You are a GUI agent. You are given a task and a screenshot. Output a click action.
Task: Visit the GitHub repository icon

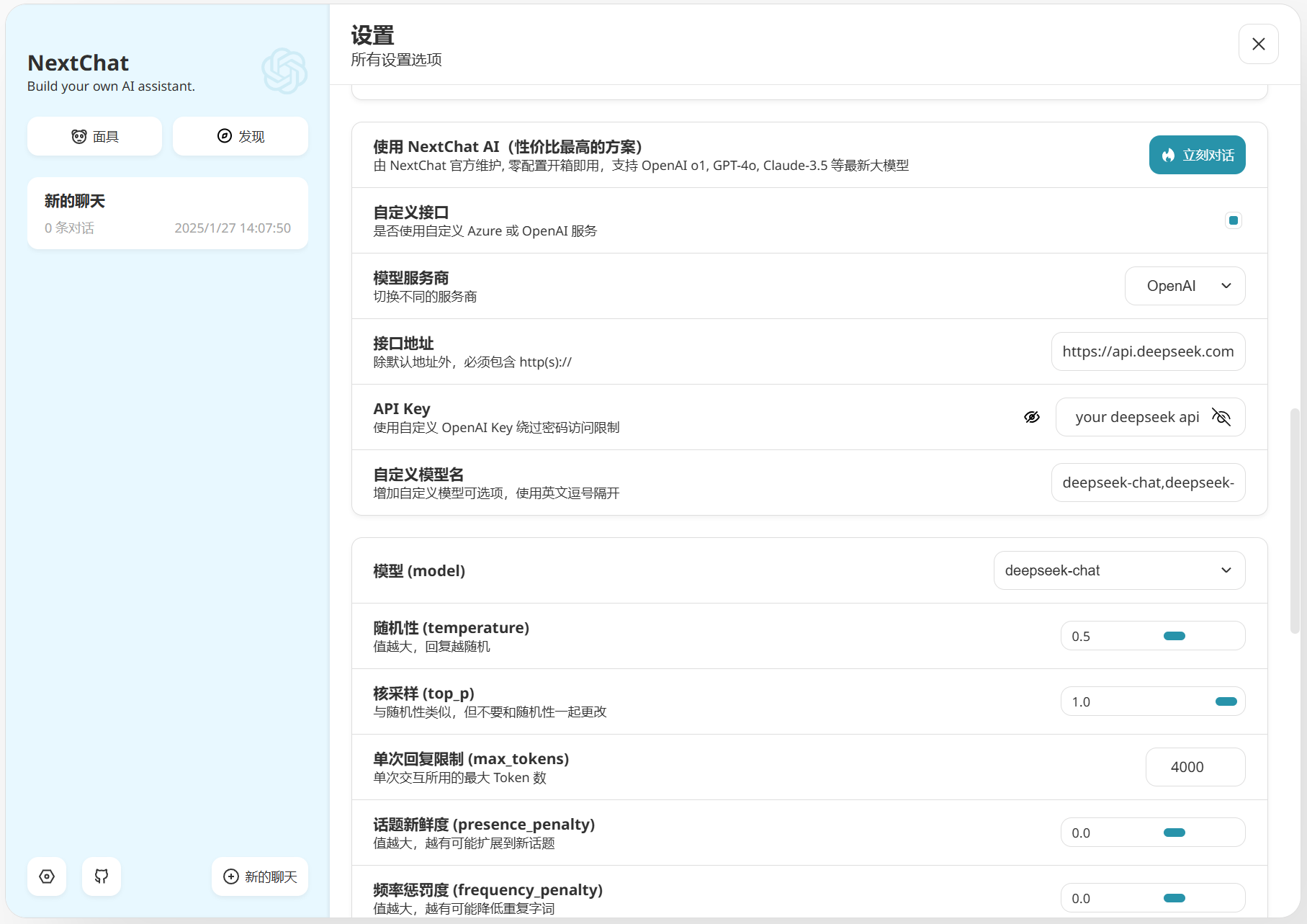click(x=101, y=876)
